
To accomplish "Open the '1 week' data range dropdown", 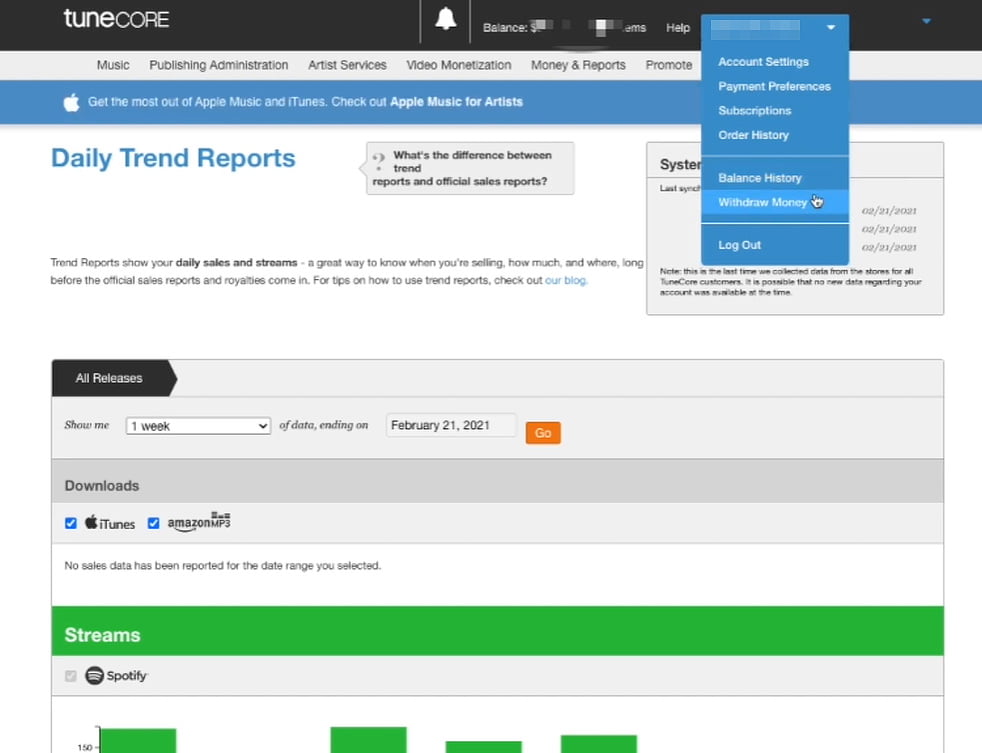I will pos(198,426).
